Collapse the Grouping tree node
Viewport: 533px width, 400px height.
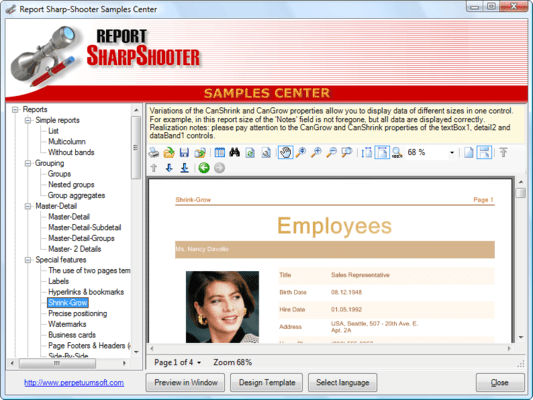pos(28,163)
